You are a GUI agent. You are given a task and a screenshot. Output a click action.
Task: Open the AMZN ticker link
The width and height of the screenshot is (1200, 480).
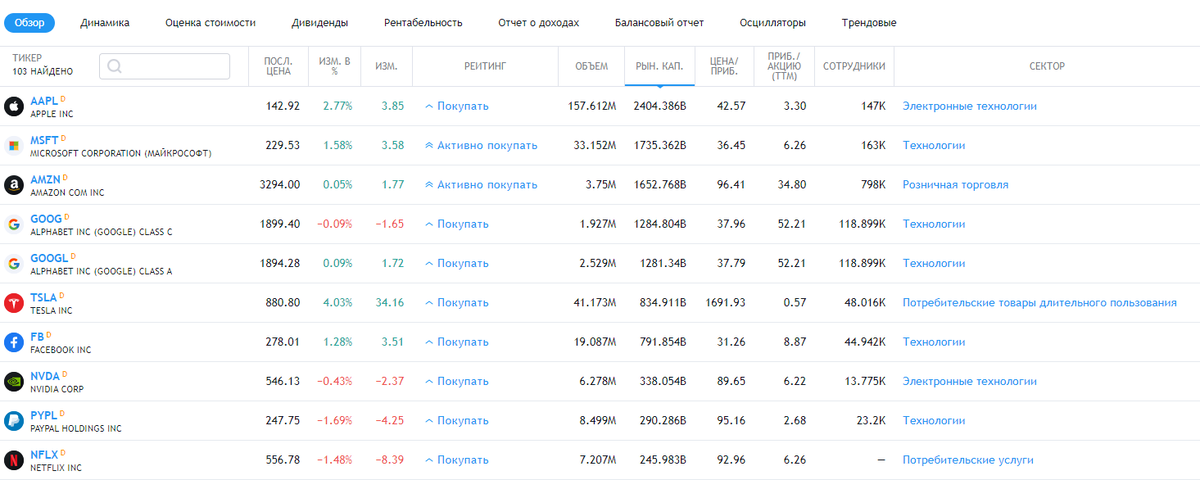click(46, 180)
